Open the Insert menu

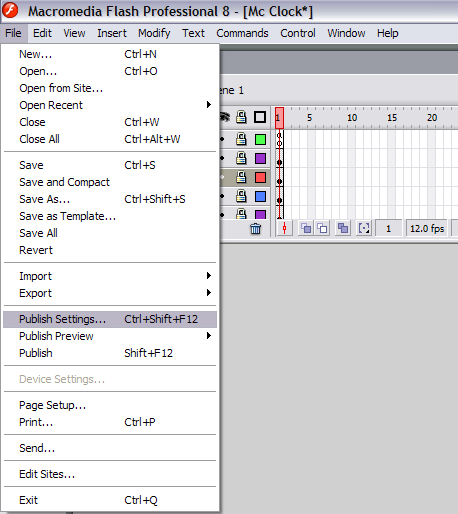click(x=112, y=33)
